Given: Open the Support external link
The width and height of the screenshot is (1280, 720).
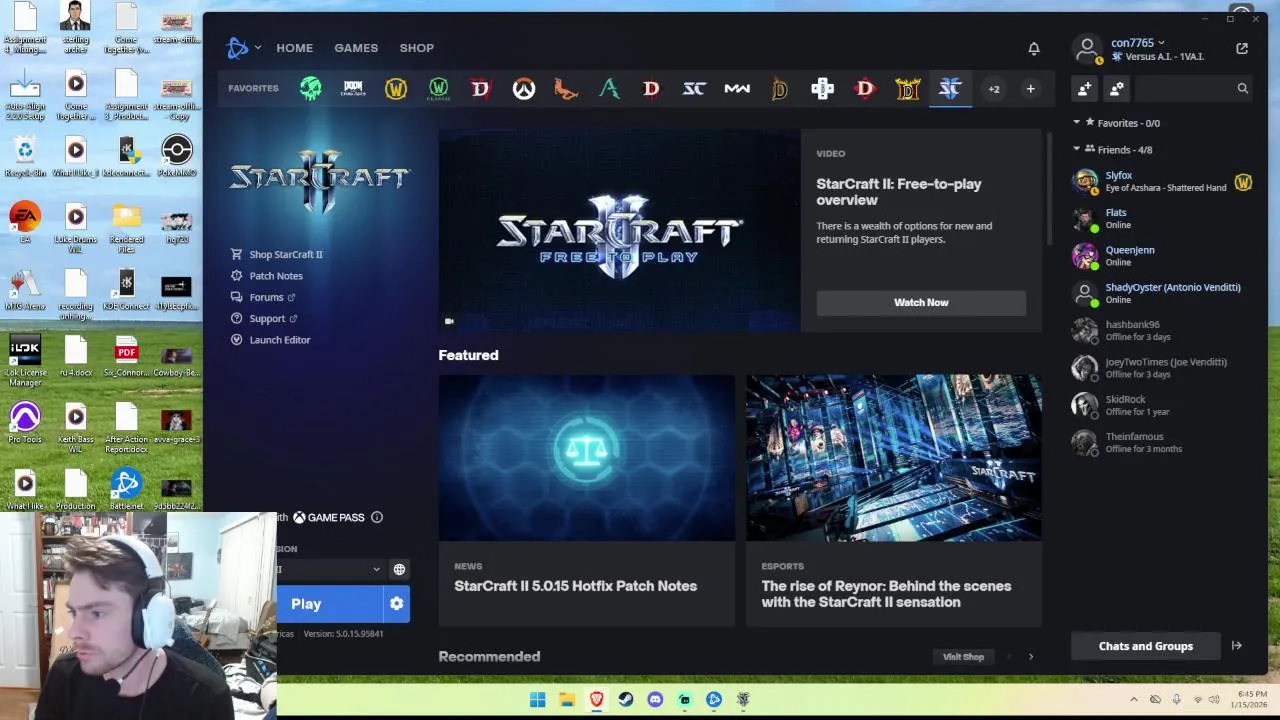Looking at the screenshot, I should (264, 318).
